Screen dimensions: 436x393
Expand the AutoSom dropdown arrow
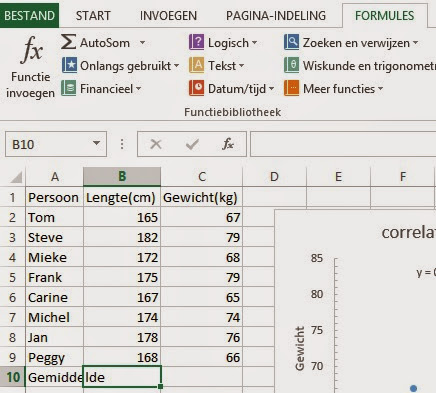tap(142, 43)
